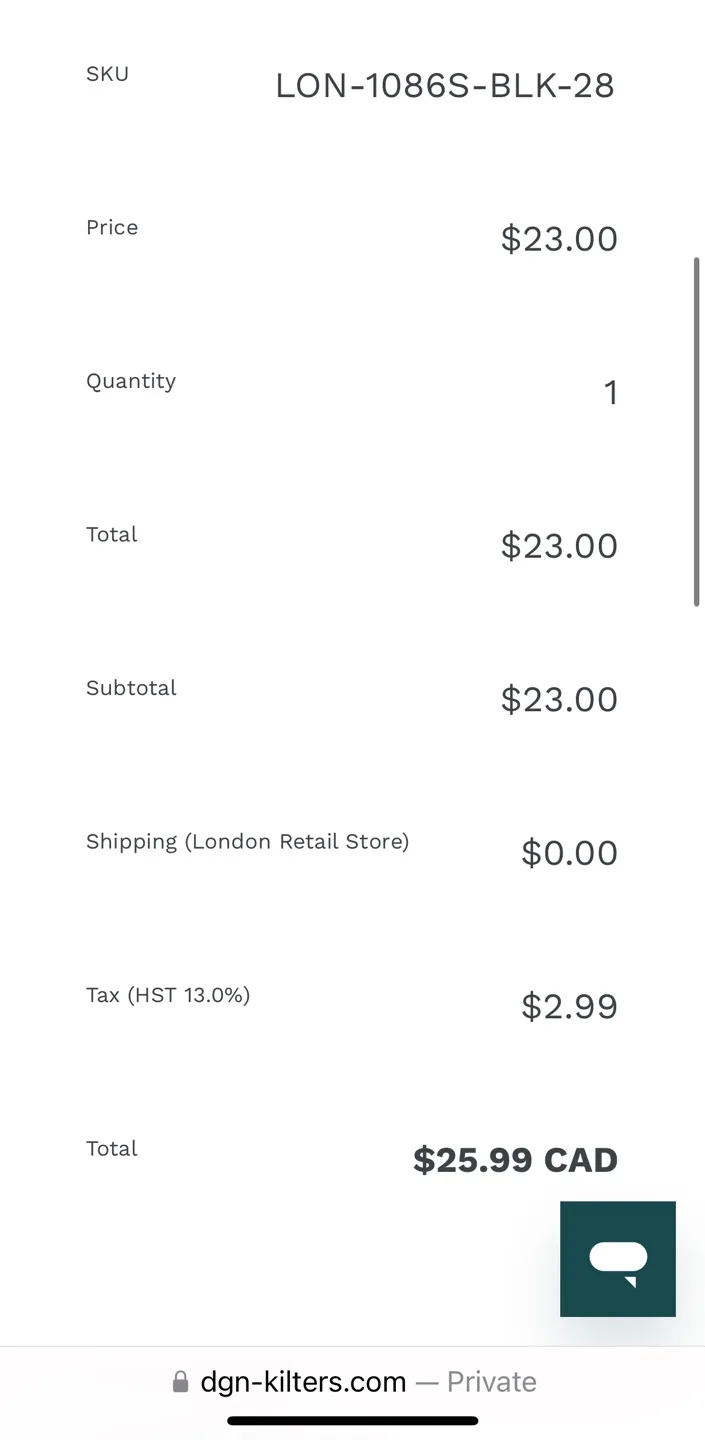Screen dimensions: 705x1440
Task: Tap the Price value $23.00
Action: tap(559, 239)
